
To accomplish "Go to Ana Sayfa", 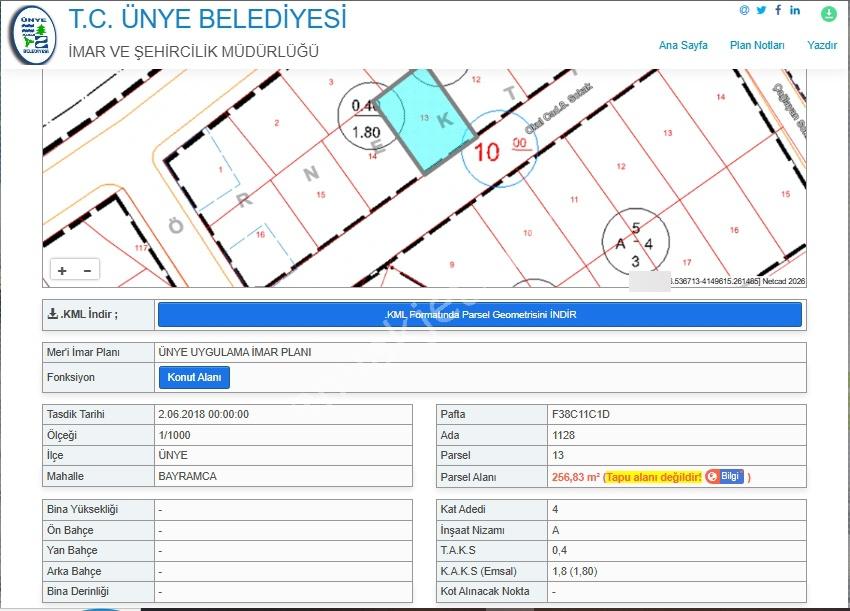I will (683, 46).
